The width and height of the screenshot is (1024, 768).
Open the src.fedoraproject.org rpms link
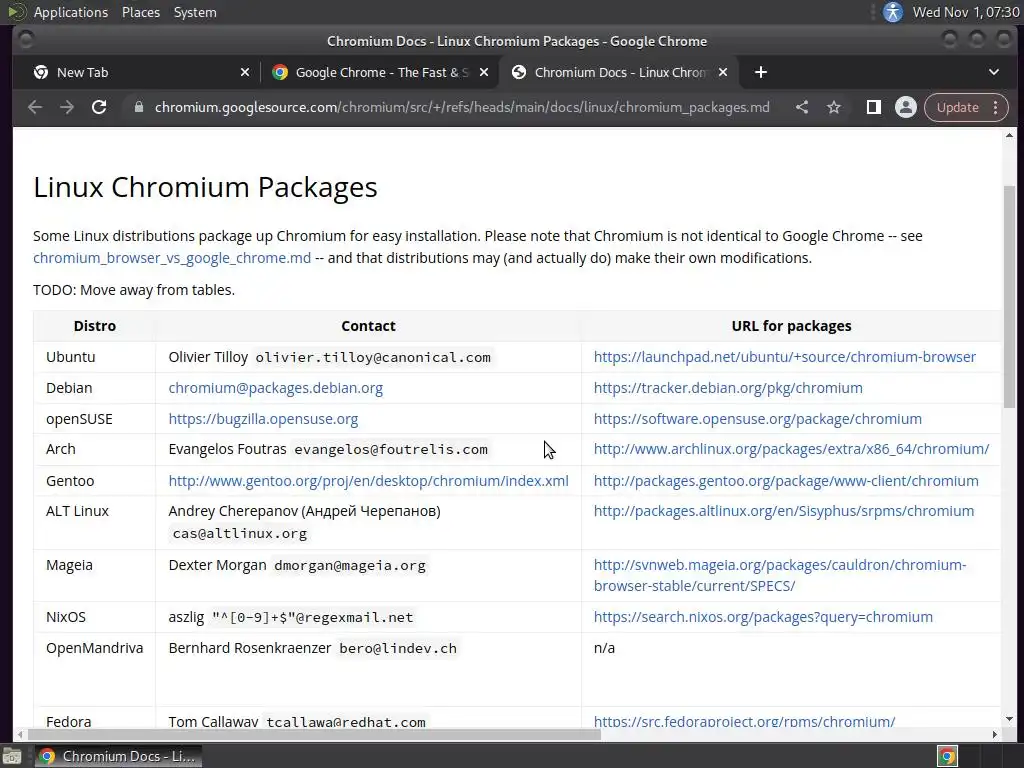point(744,721)
